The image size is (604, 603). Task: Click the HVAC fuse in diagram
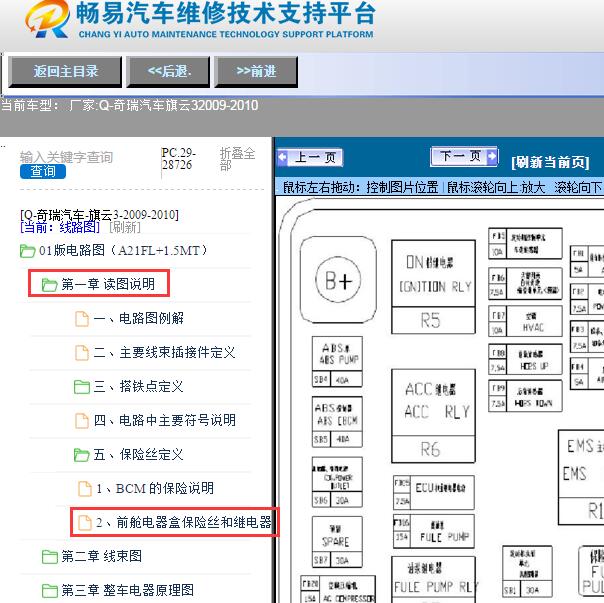point(525,322)
